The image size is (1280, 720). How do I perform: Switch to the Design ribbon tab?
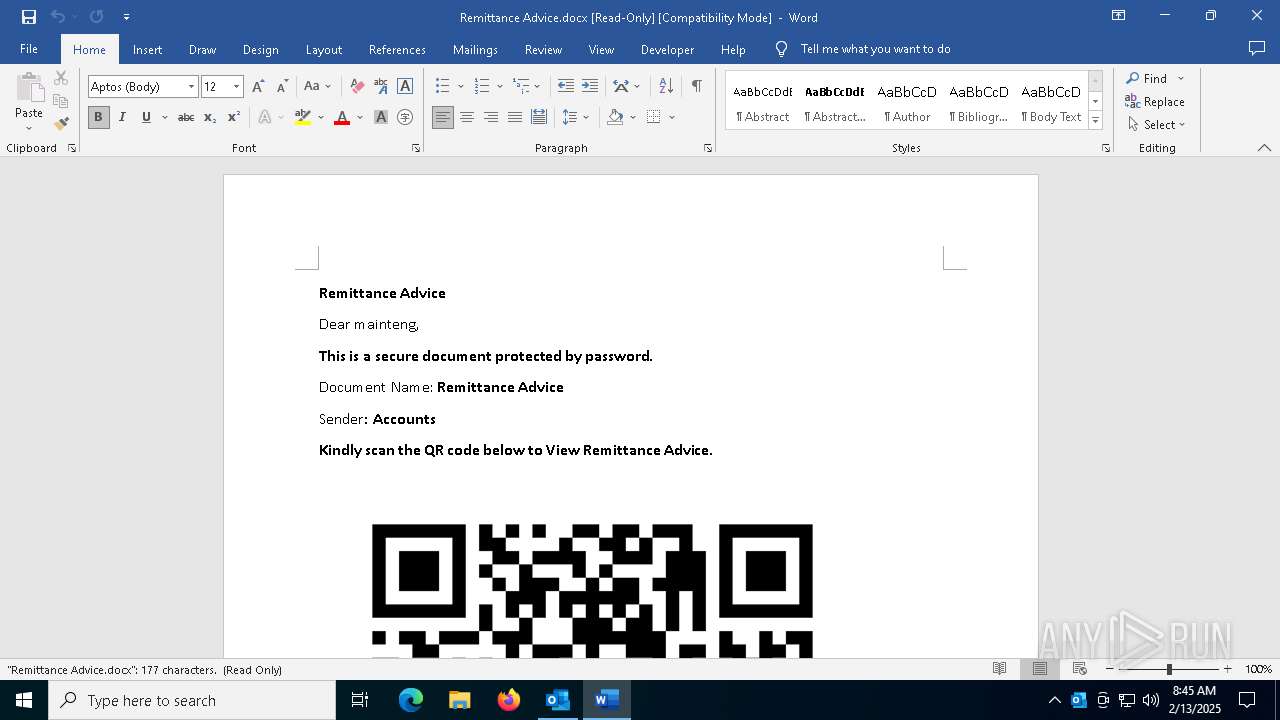[x=260, y=49]
